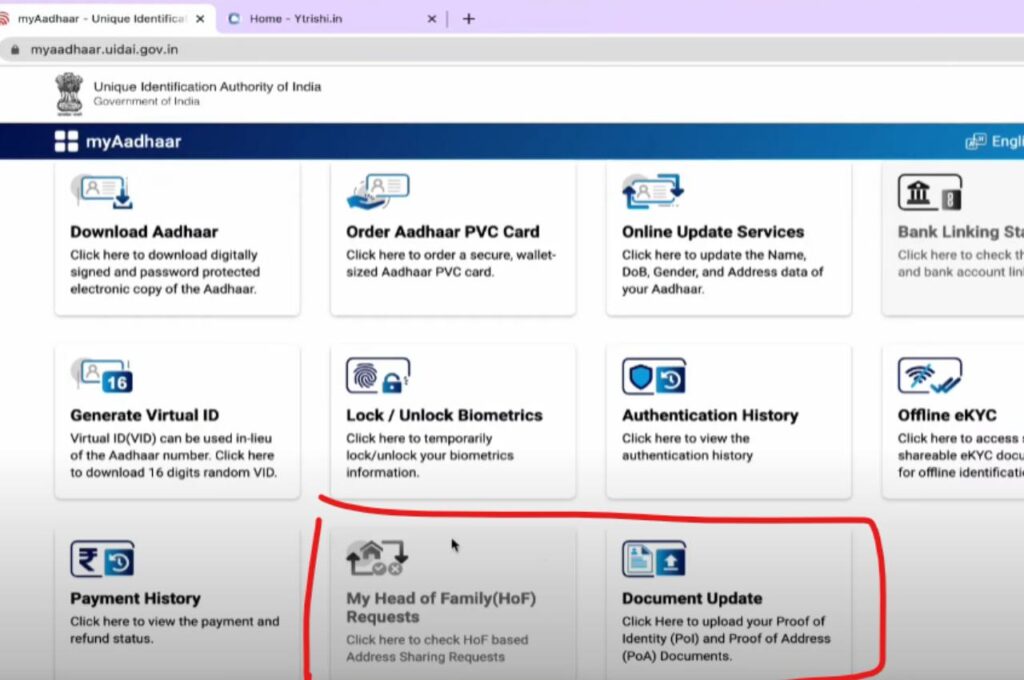The height and width of the screenshot is (680, 1024).
Task: Click the Offline eKYC wireless icon
Action: [928, 375]
